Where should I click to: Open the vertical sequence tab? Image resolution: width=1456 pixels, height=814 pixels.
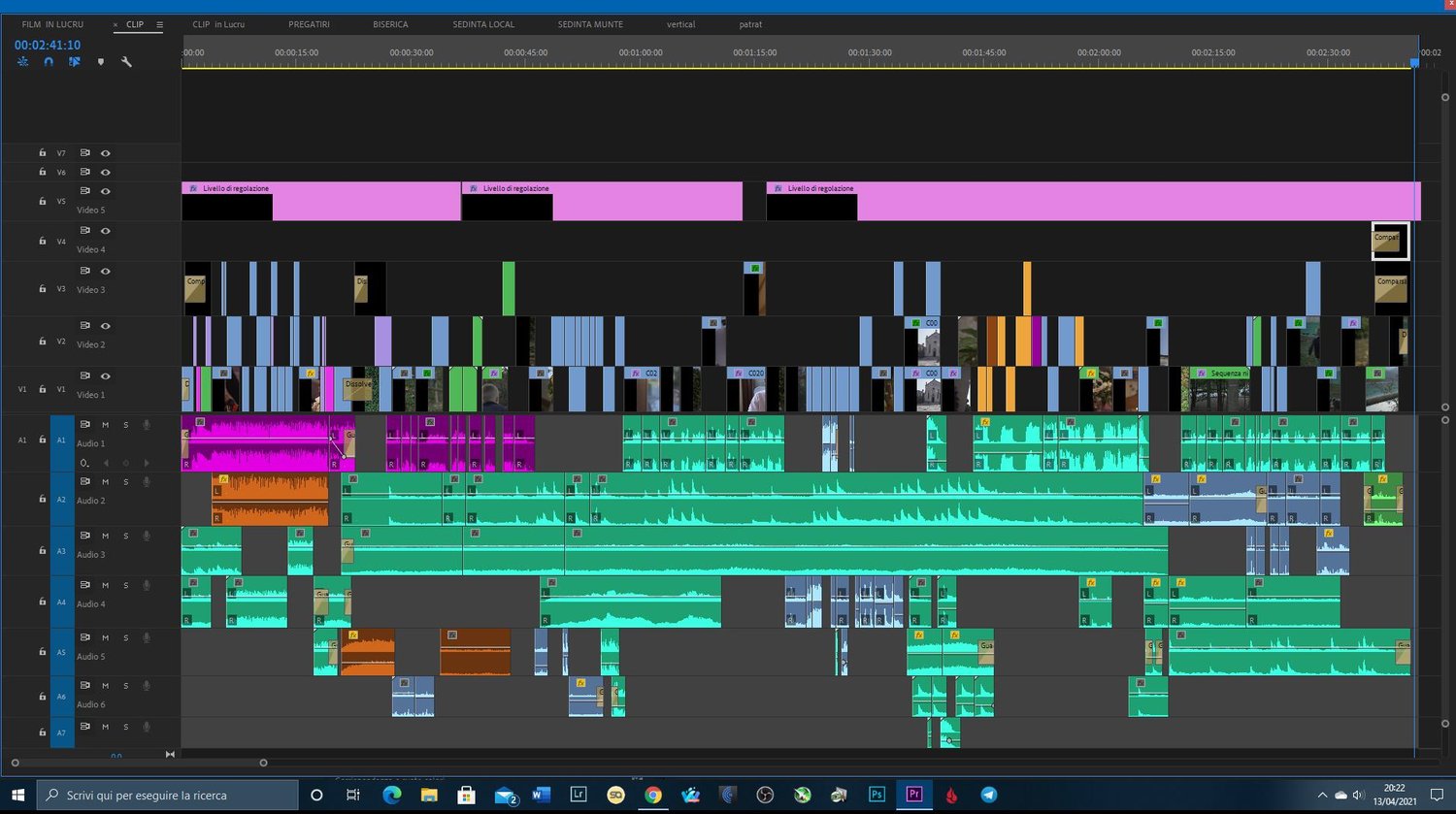(680, 24)
